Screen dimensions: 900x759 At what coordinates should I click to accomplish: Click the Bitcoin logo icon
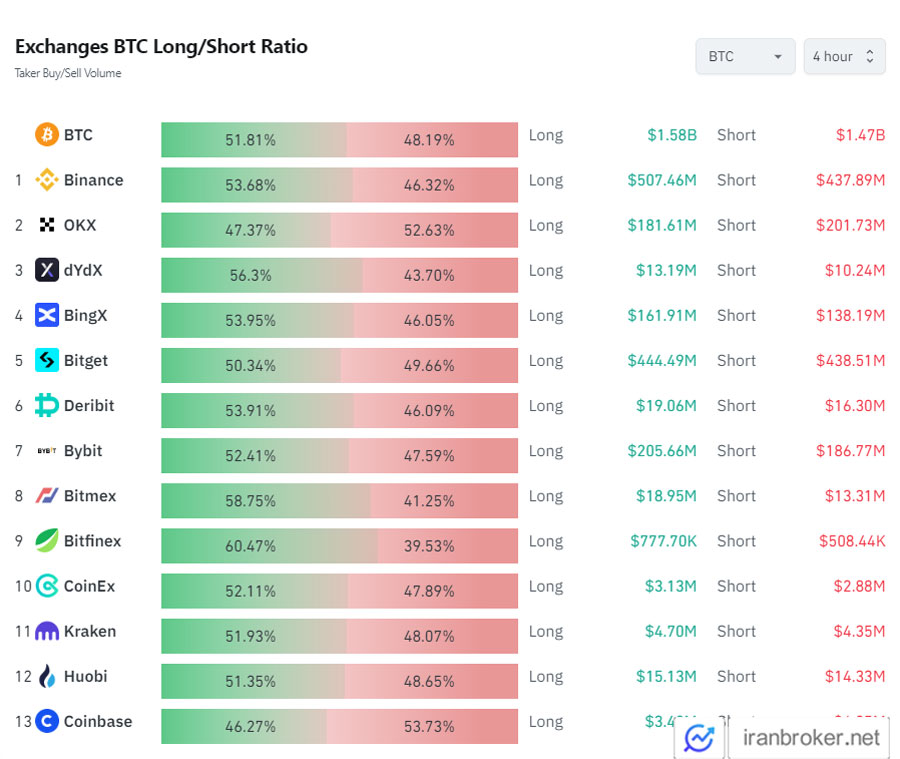[x=47, y=135]
